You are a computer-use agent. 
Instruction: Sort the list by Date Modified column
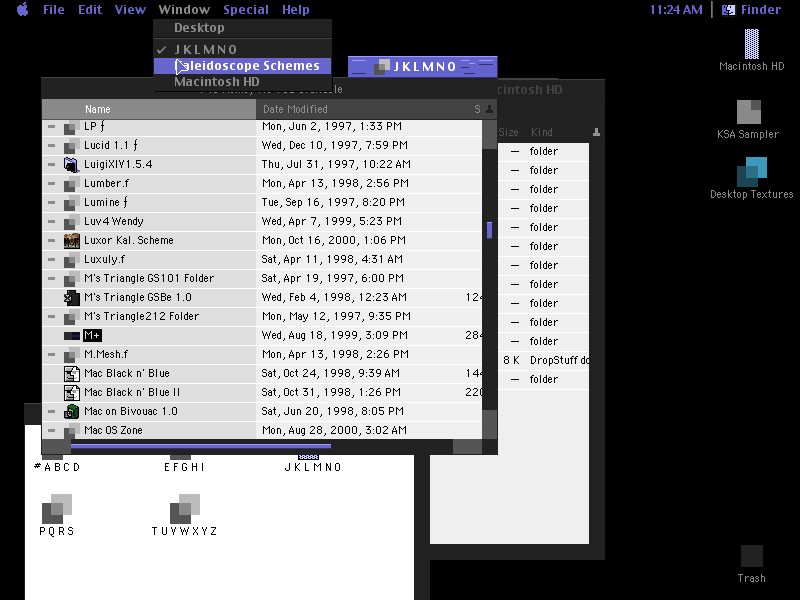(361, 109)
